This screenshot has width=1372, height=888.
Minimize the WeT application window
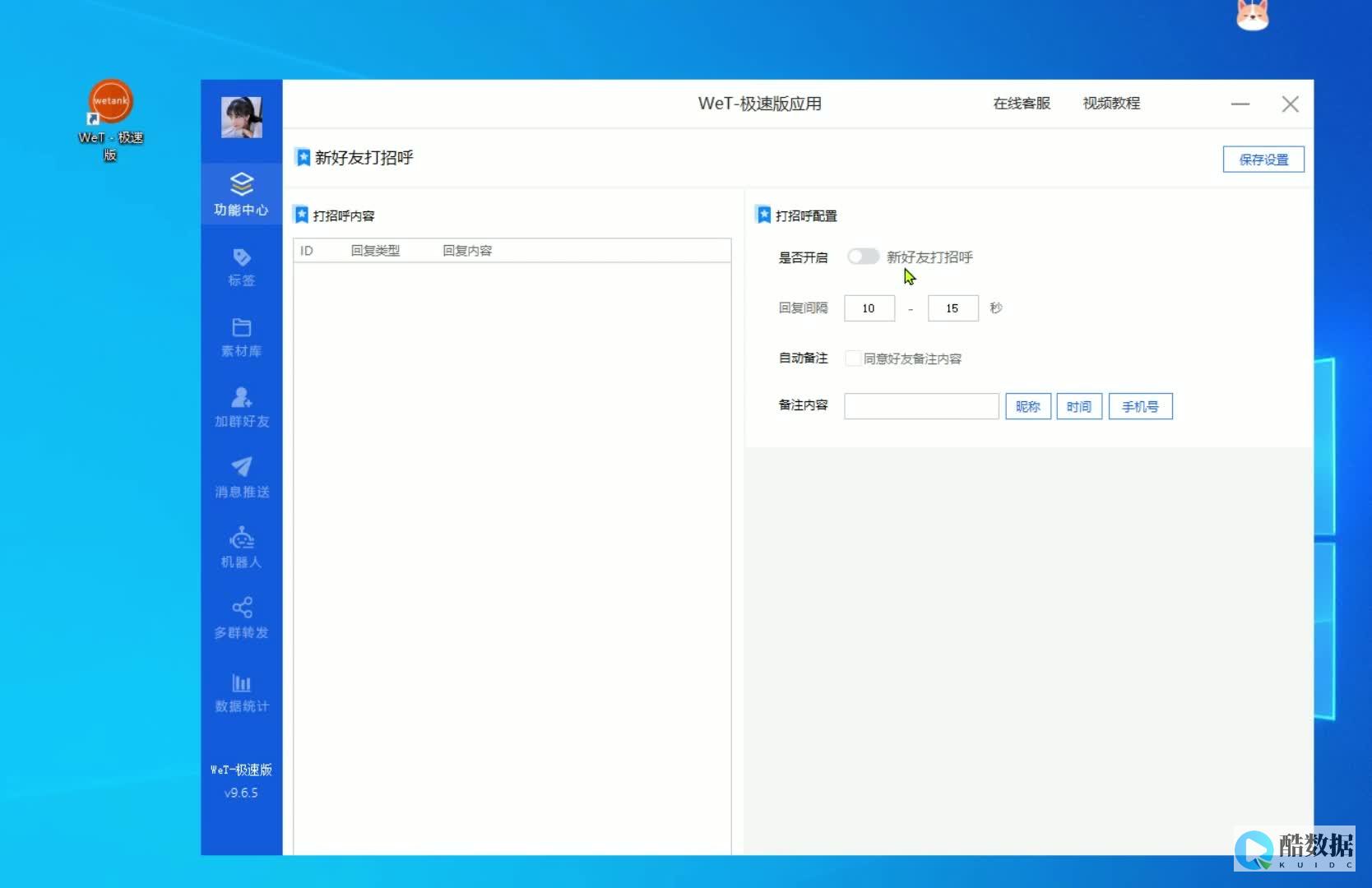[1240, 104]
